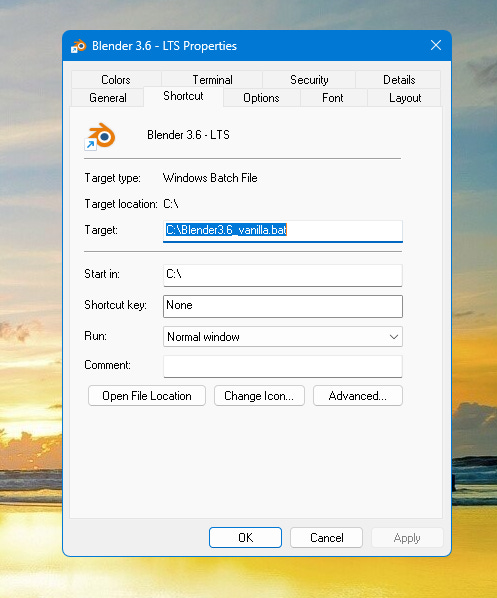This screenshot has height=598, width=497.
Task: Click the 'Blender 3.6 - LTS' name text
Action: pos(188,135)
